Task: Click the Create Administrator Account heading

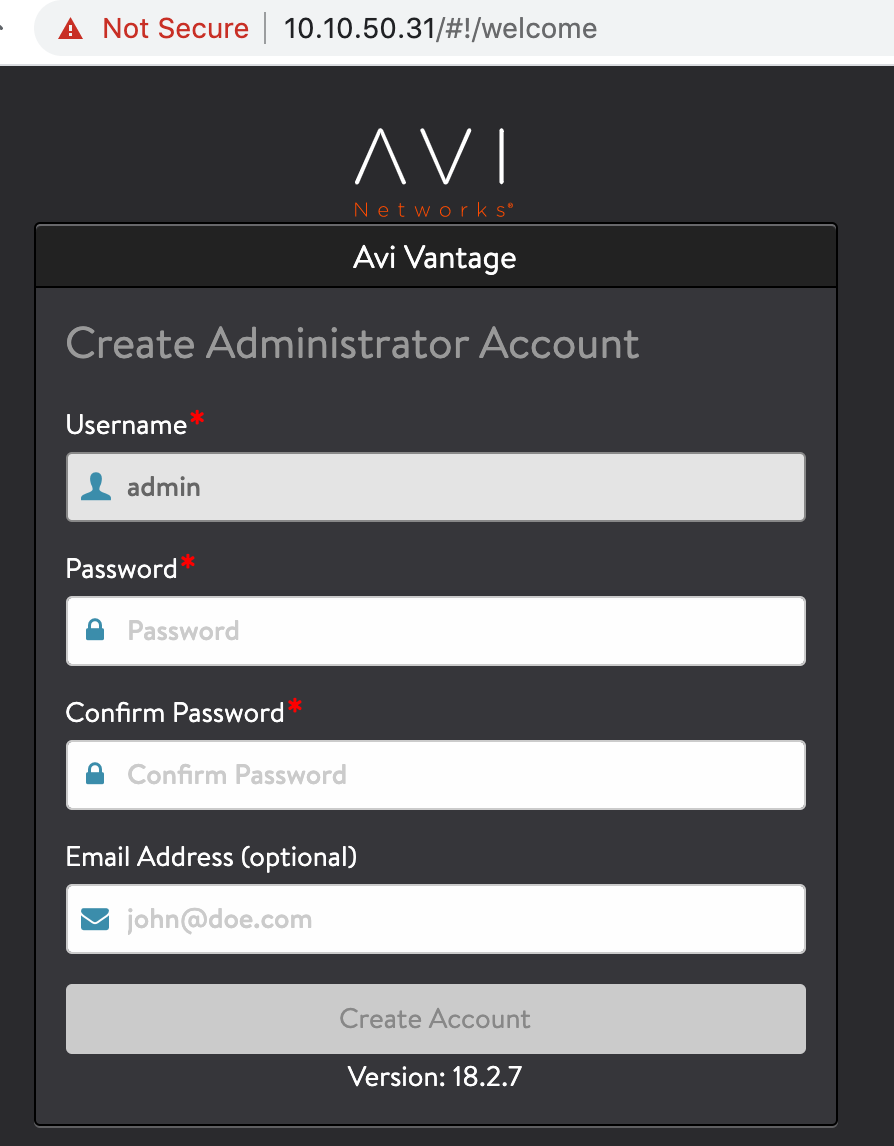Action: pyautogui.click(x=352, y=344)
